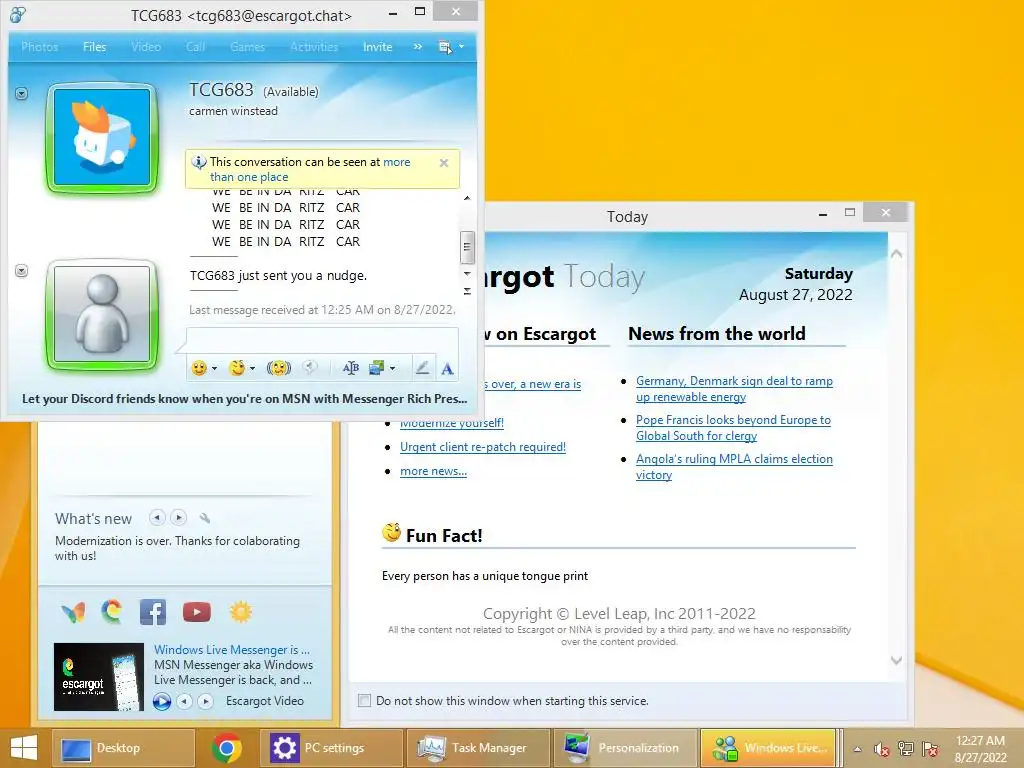Select the blue letter A text mode icon

447,369
